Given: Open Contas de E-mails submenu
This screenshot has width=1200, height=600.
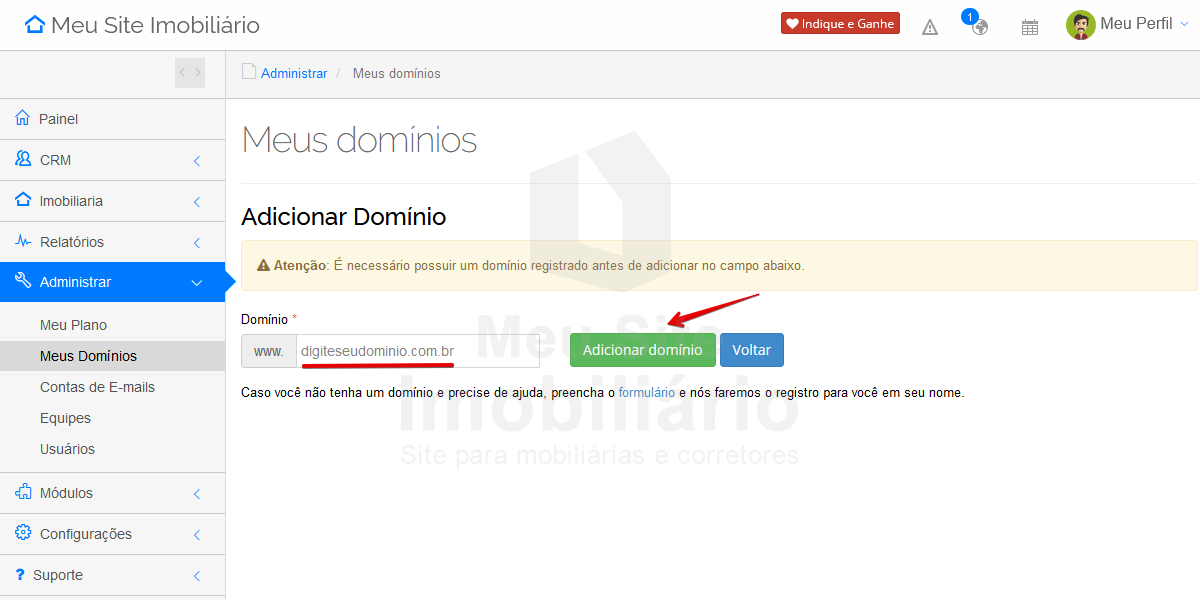Looking at the screenshot, I should point(97,387).
